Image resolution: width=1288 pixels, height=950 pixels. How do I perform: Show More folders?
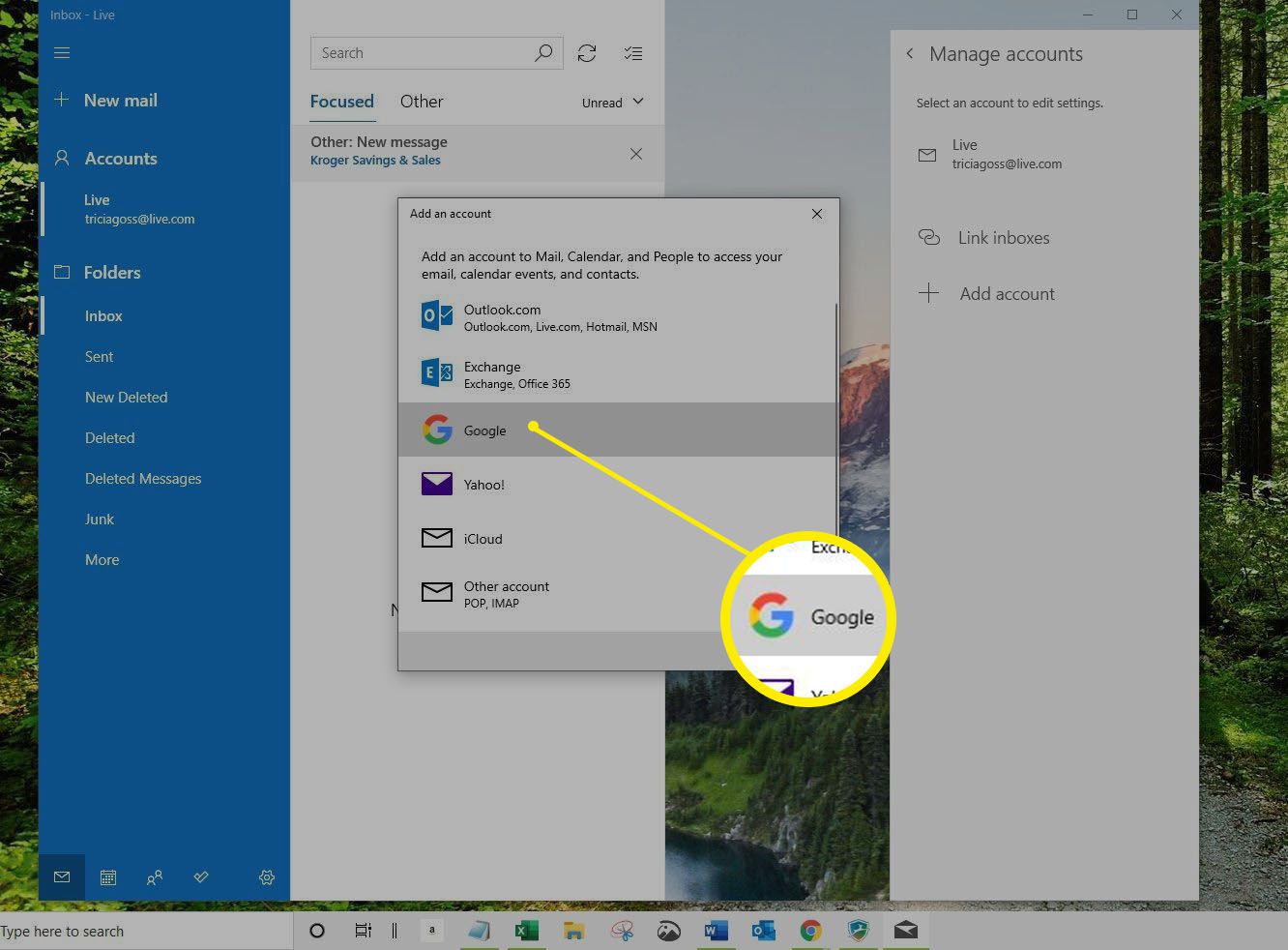102,560
